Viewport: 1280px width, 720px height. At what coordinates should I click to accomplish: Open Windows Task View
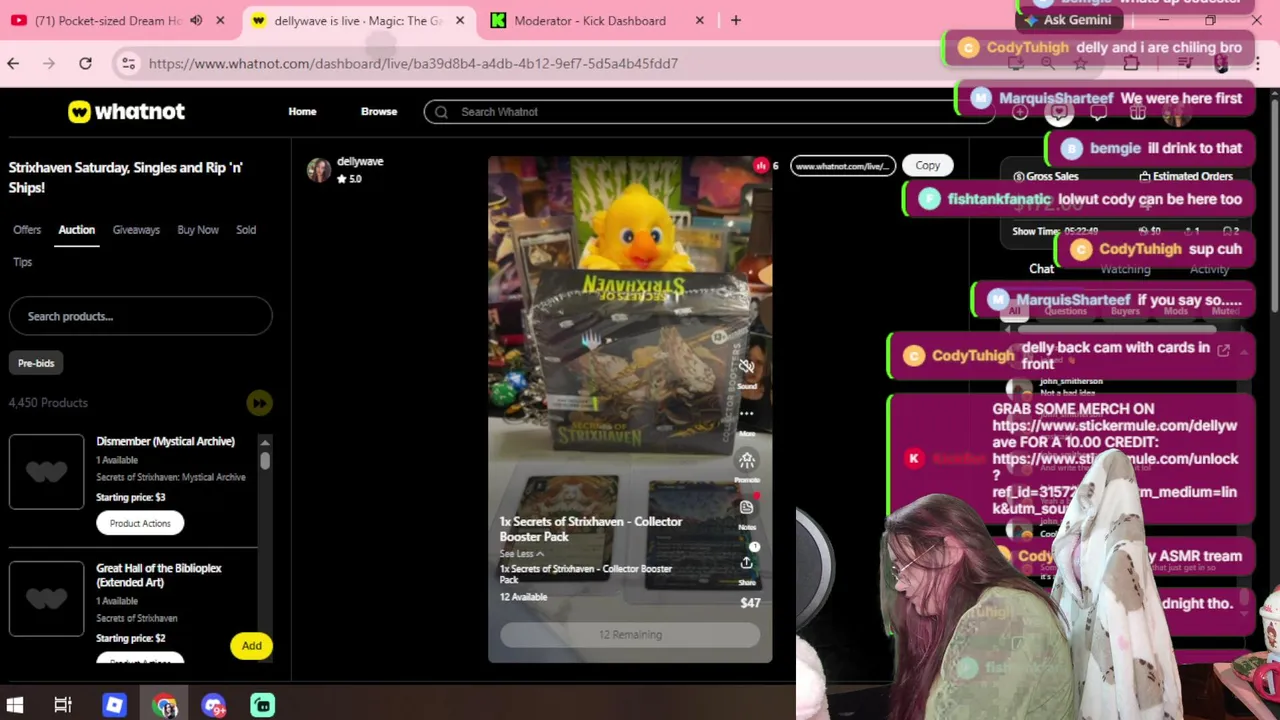click(63, 705)
